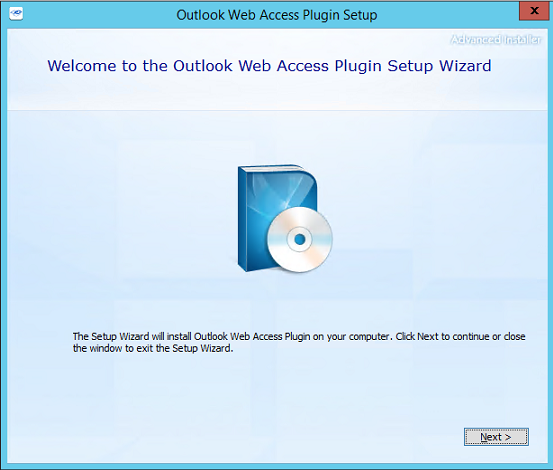Click the window title text

pos(276,15)
